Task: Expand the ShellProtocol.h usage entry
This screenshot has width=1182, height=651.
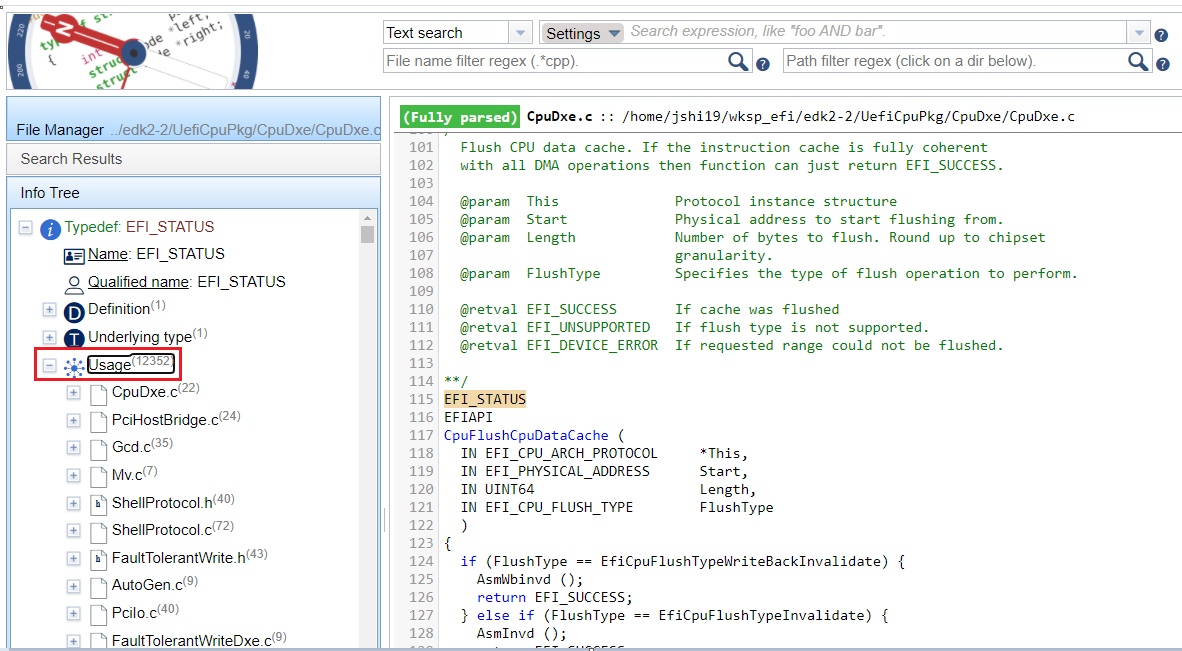Action: coord(74,503)
